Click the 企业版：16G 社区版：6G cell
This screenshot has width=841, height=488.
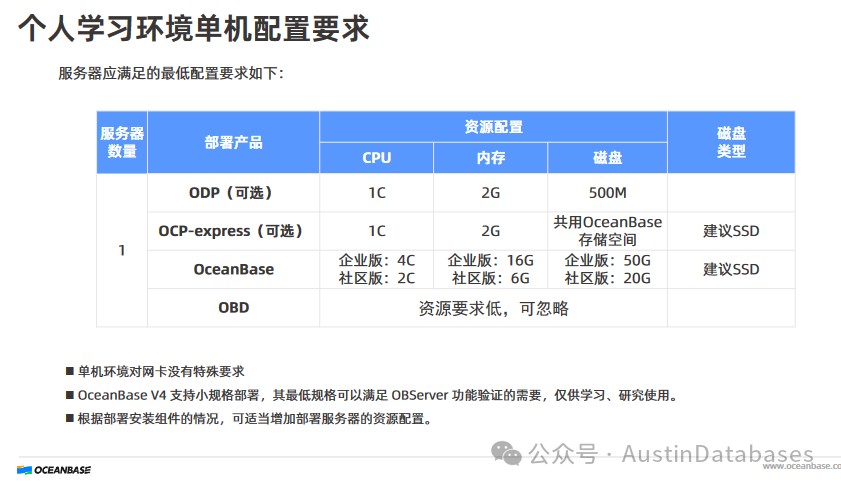pos(490,269)
